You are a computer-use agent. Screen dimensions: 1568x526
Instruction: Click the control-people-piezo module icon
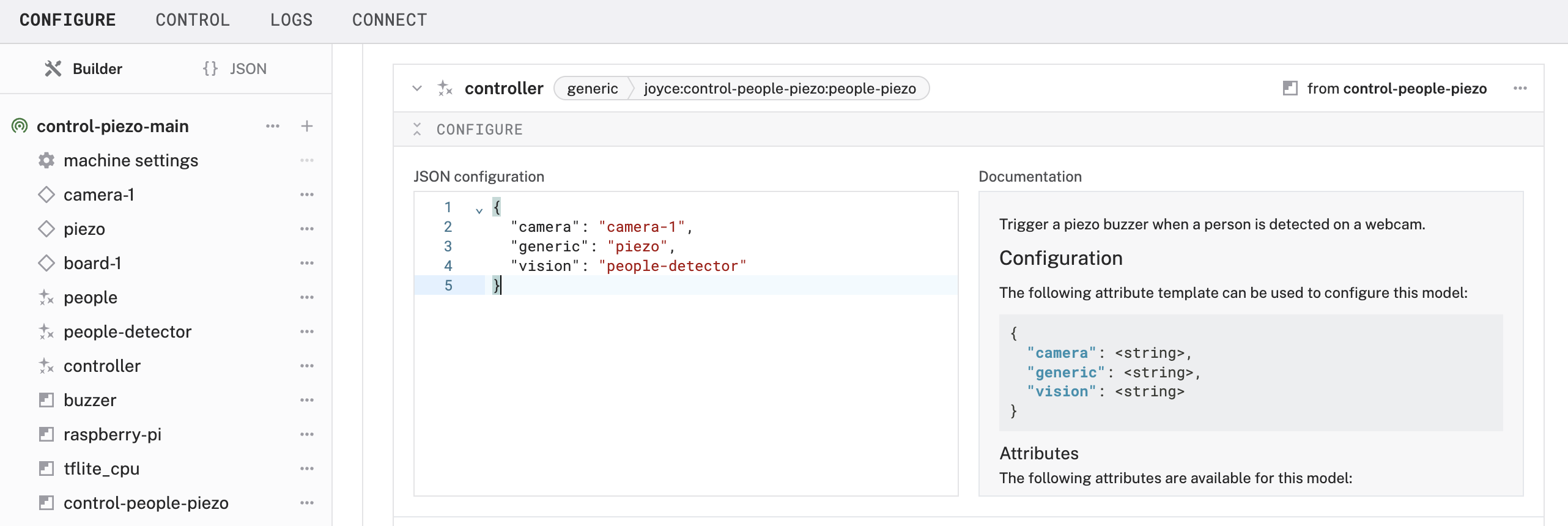46,503
